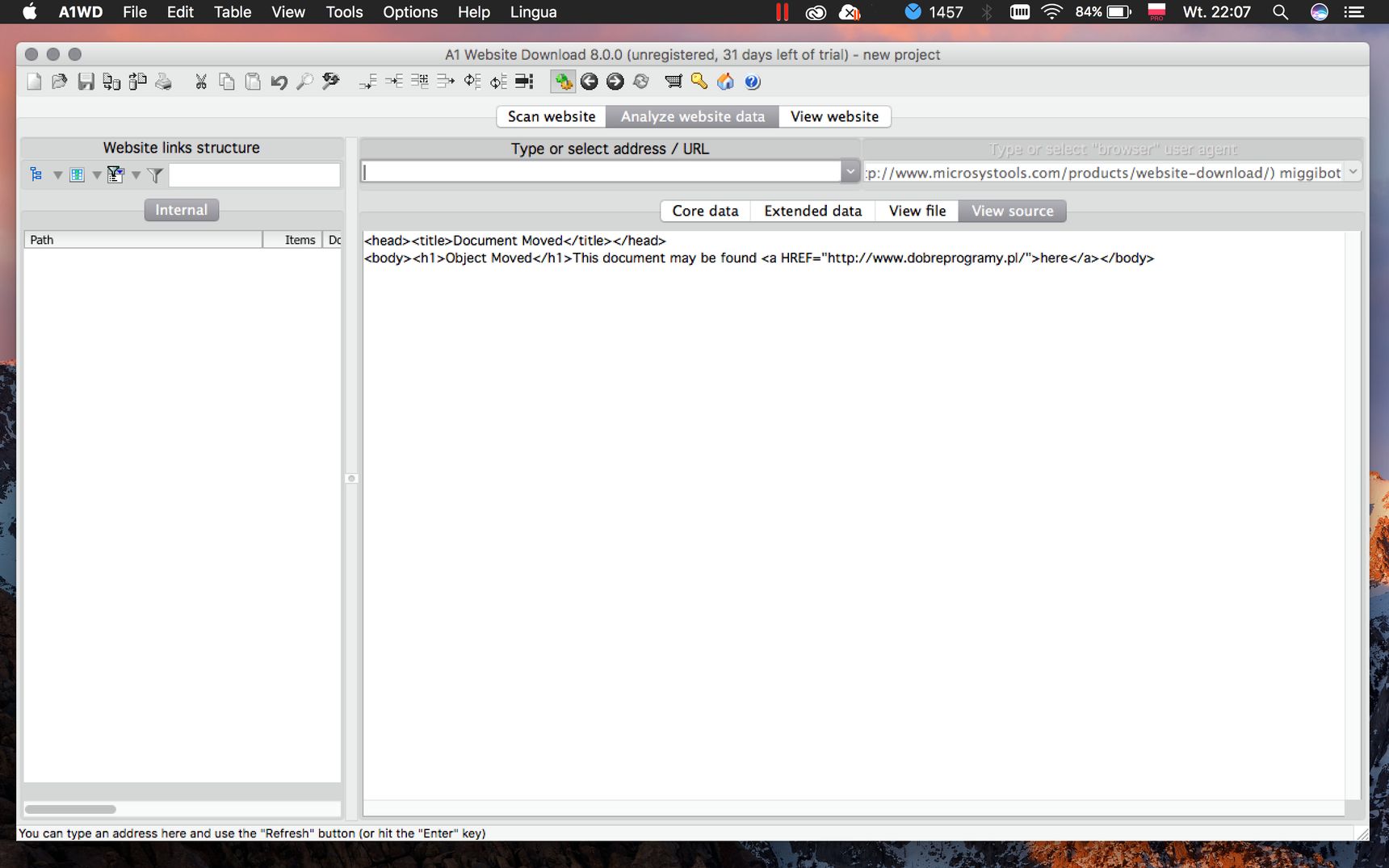Click the Wi-Fi status icon

tap(1051, 12)
